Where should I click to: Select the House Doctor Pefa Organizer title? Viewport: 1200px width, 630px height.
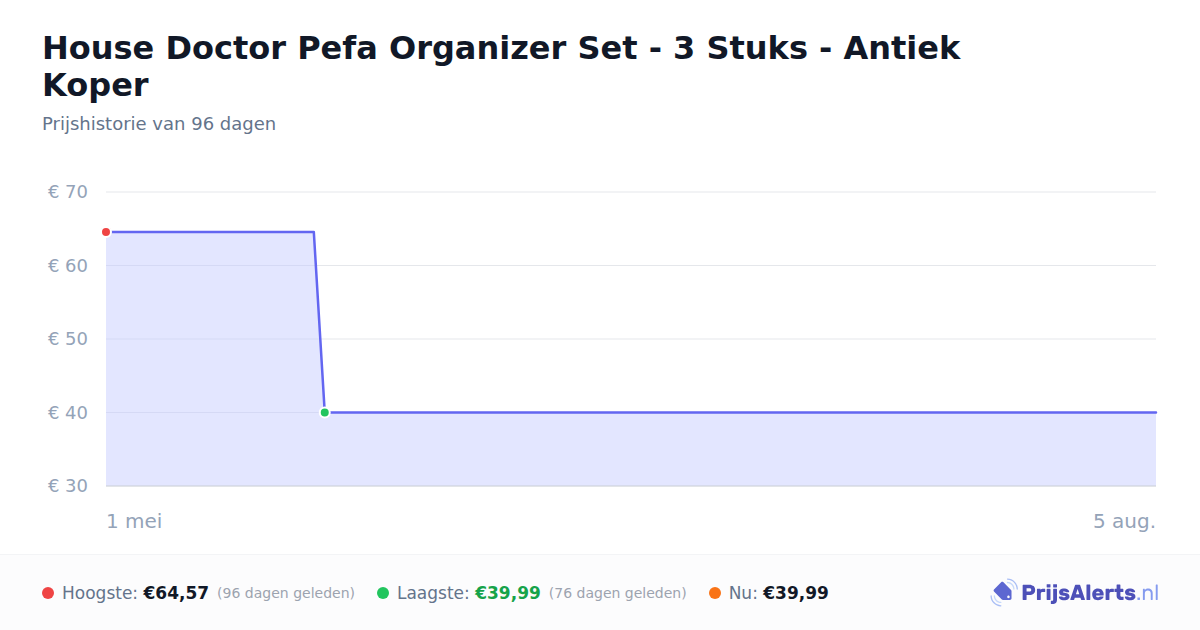tap(501, 66)
